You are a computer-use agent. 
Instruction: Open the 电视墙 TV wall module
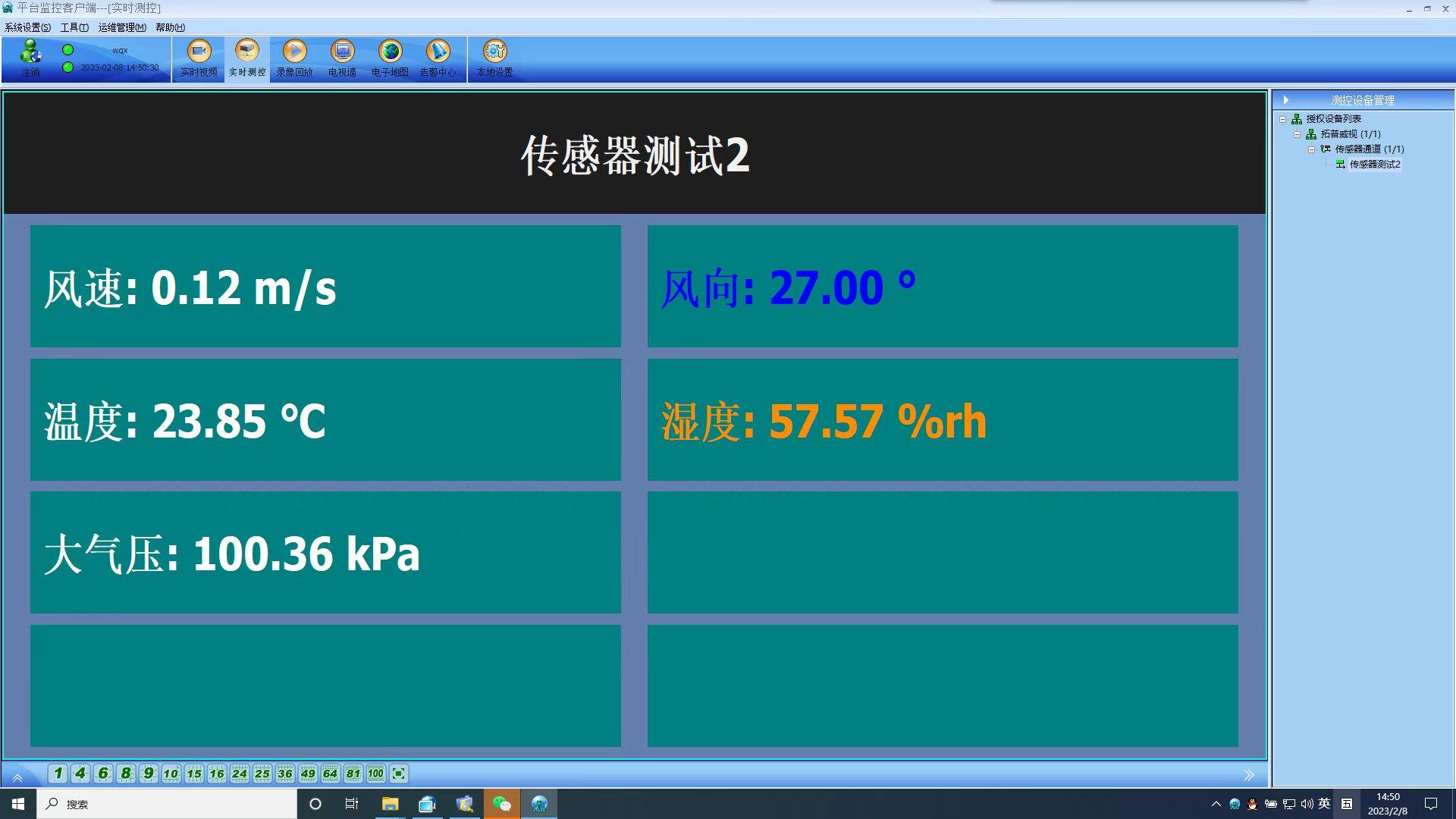(x=342, y=58)
